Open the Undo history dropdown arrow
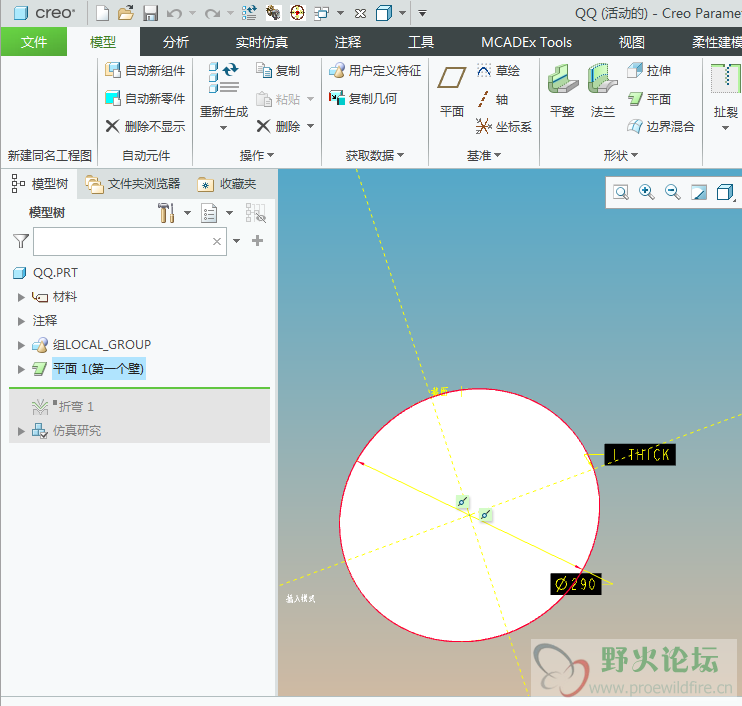The image size is (742, 706). [x=192, y=13]
